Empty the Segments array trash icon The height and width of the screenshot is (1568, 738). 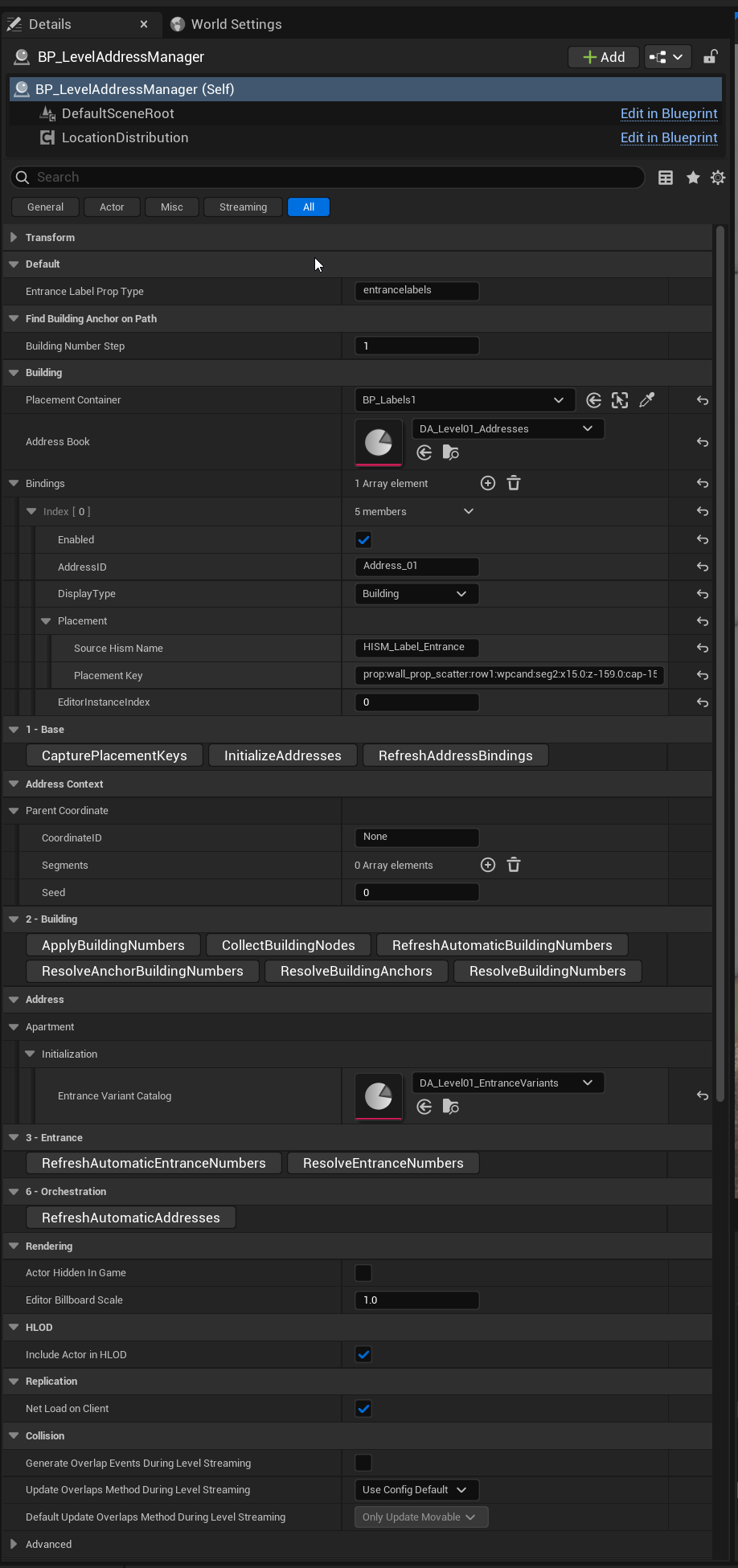click(514, 865)
